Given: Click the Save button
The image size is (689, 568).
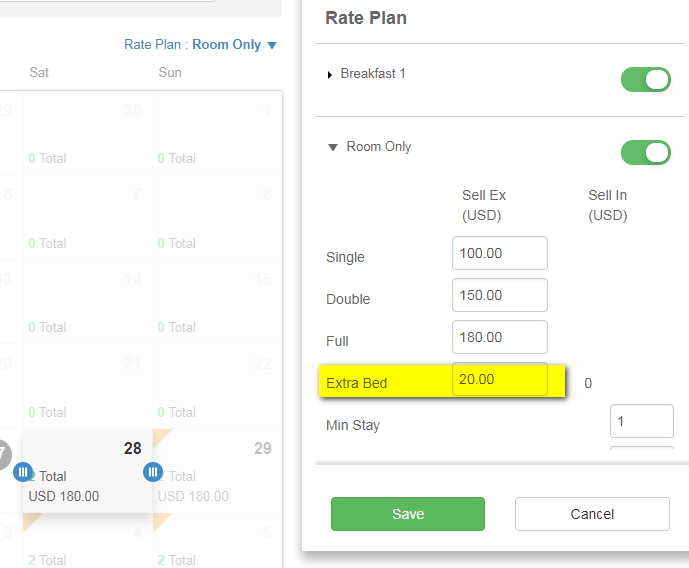Looking at the screenshot, I should (x=408, y=514).
